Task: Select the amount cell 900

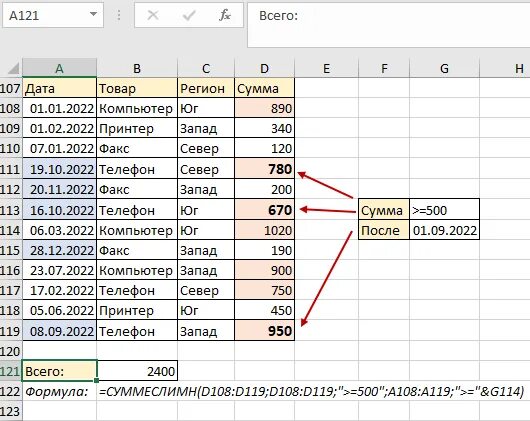Action: click(x=264, y=270)
